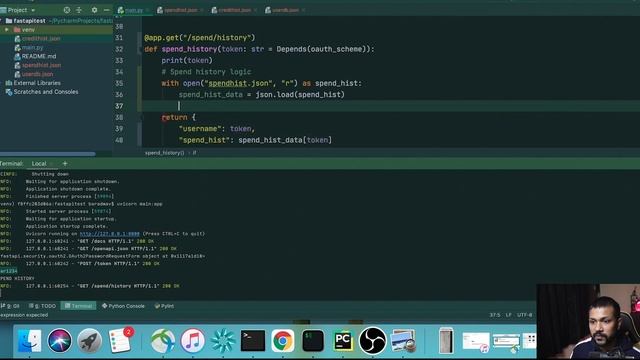This screenshot has width=640, height=360.
Task: Add a new terminal session with plus
Action: pyautogui.click(x=65, y=164)
